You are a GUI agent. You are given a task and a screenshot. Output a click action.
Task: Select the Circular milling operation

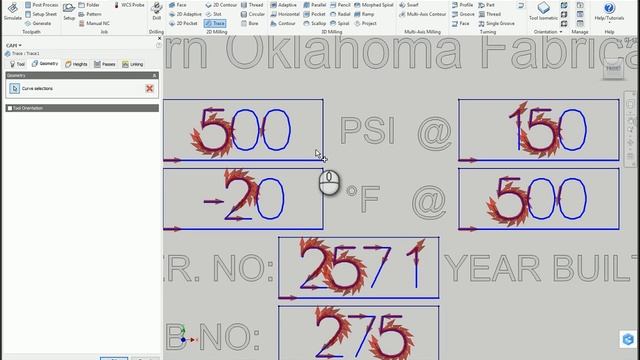(253, 14)
